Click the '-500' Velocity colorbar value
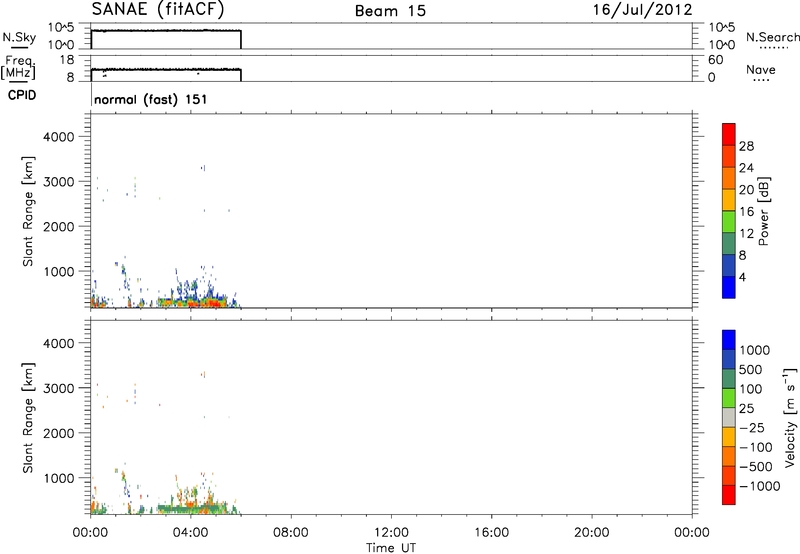Image resolution: width=800 pixels, height=554 pixels. pos(756,466)
